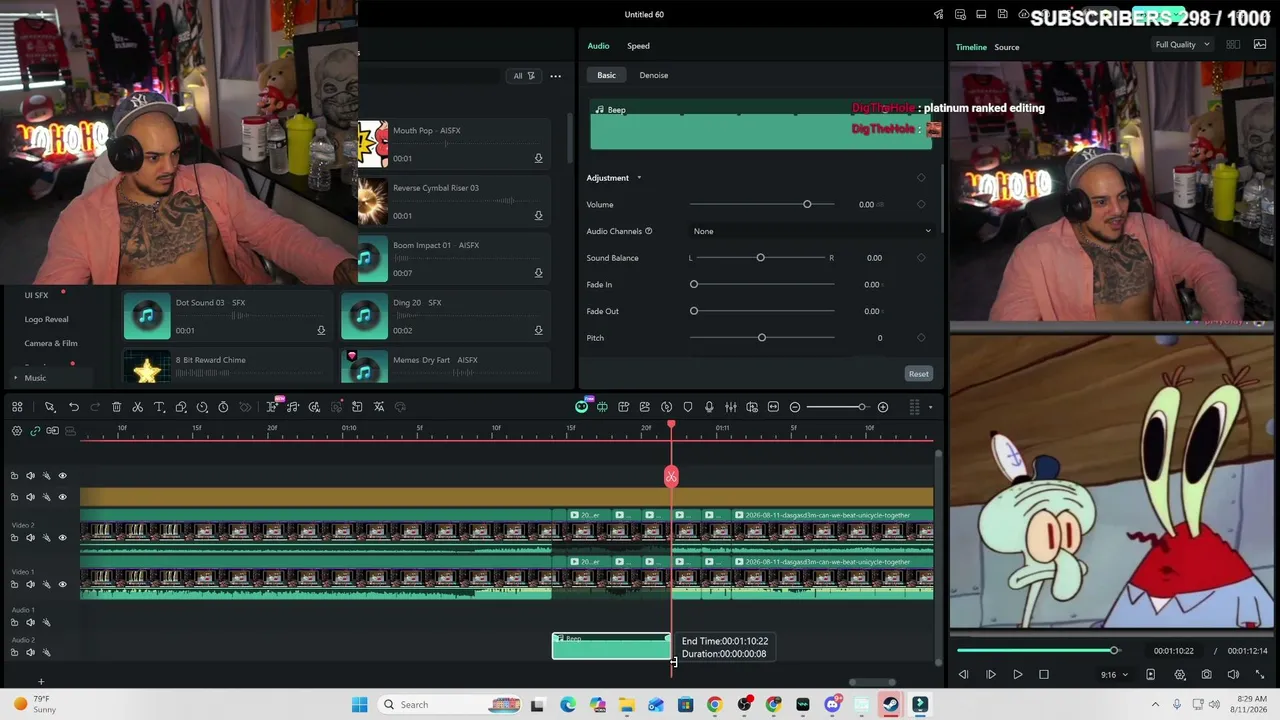Viewport: 1280px width, 720px height.
Task: Select the Audio properties tab
Action: 598,46
